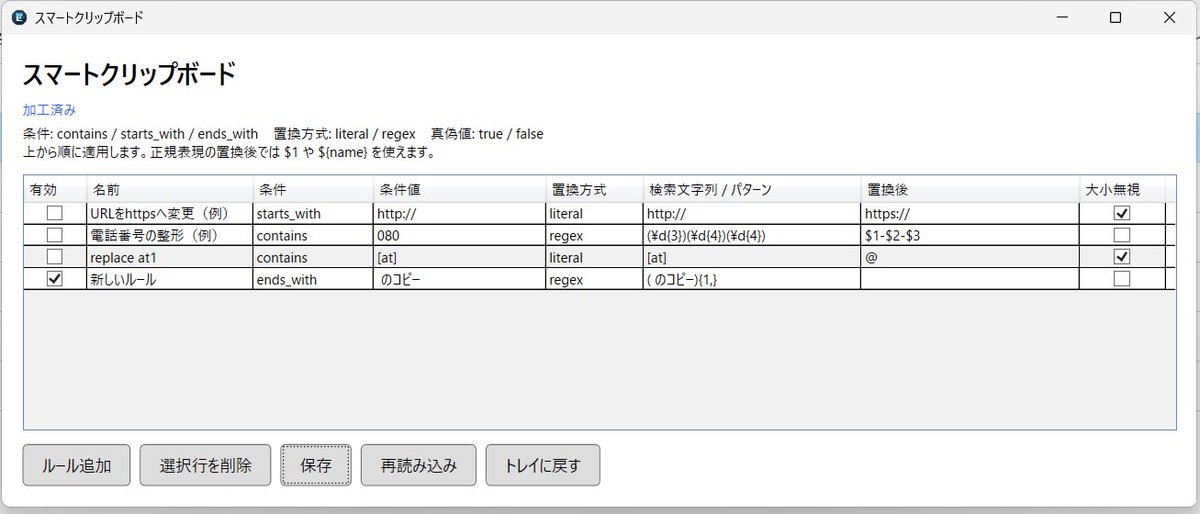This screenshot has width=1200, height=514.
Task: Enable the 電話番号の整形 rule checkbox
Action: [x=55, y=235]
